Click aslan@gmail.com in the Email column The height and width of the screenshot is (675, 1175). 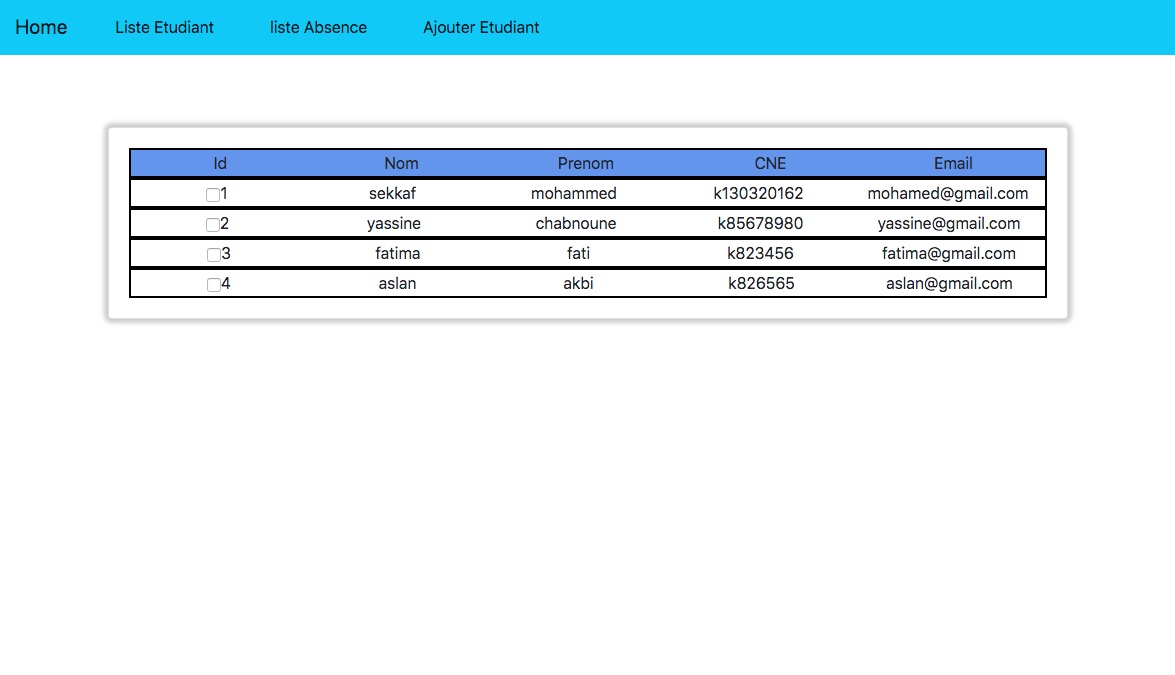pyautogui.click(x=949, y=283)
